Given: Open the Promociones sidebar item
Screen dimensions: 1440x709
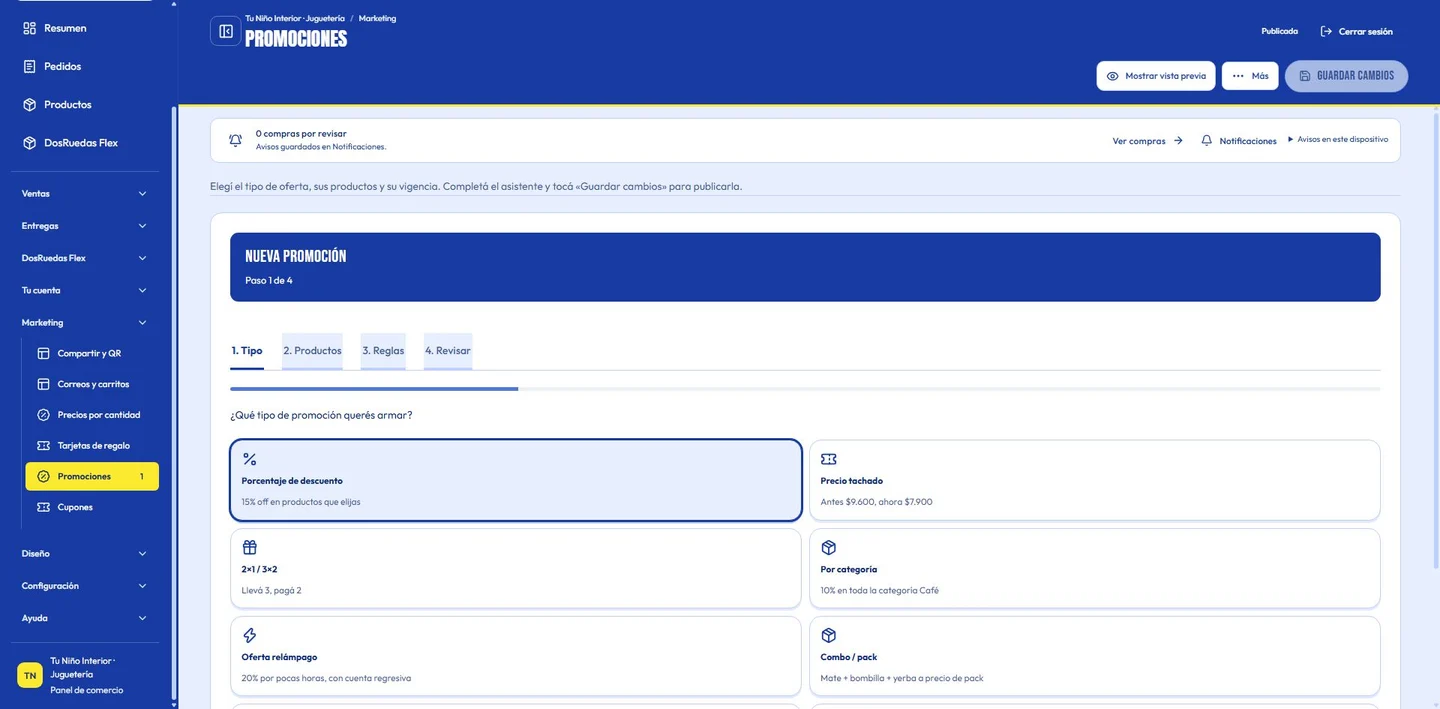Looking at the screenshot, I should [92, 477].
